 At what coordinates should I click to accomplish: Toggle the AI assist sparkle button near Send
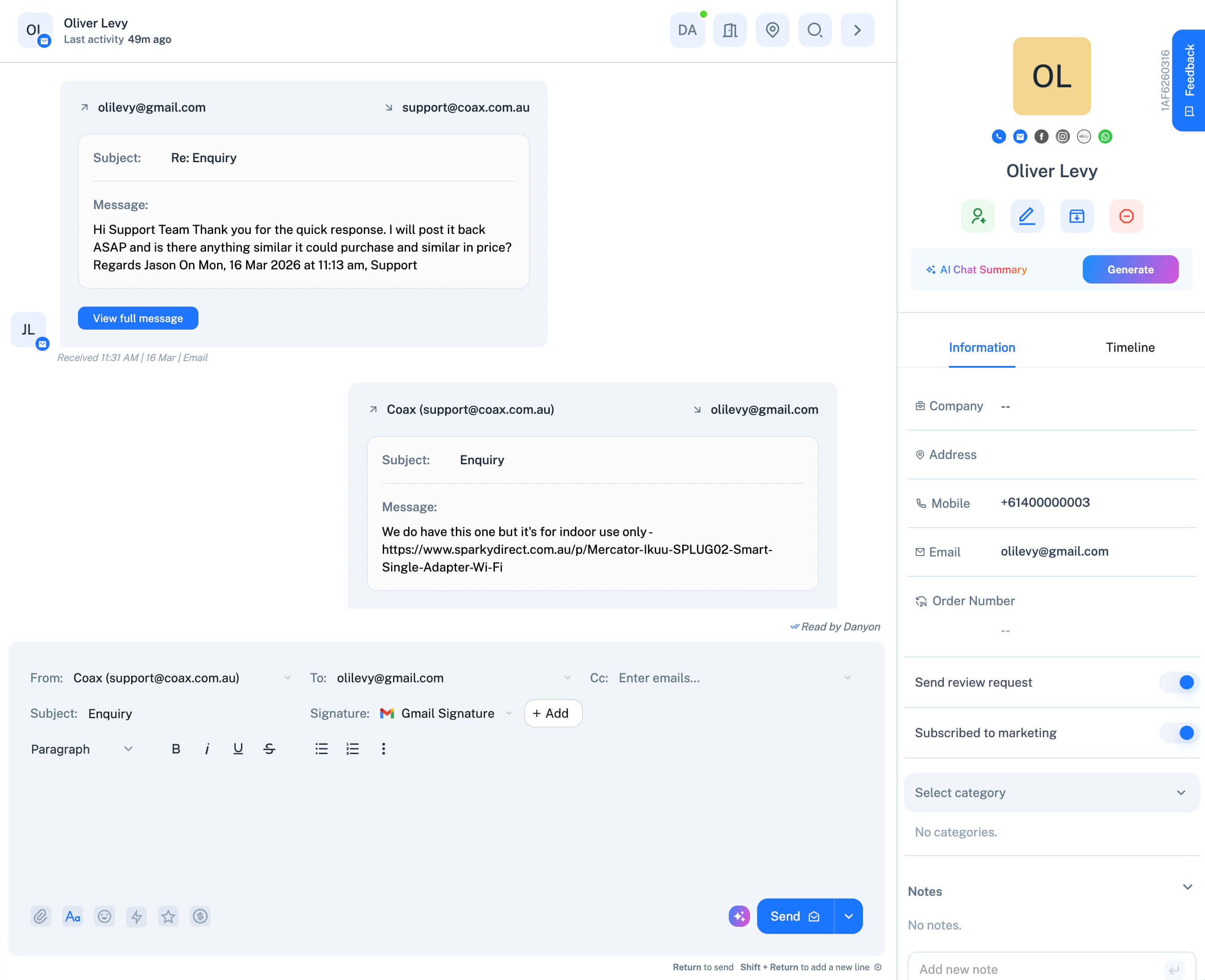pyautogui.click(x=739, y=916)
